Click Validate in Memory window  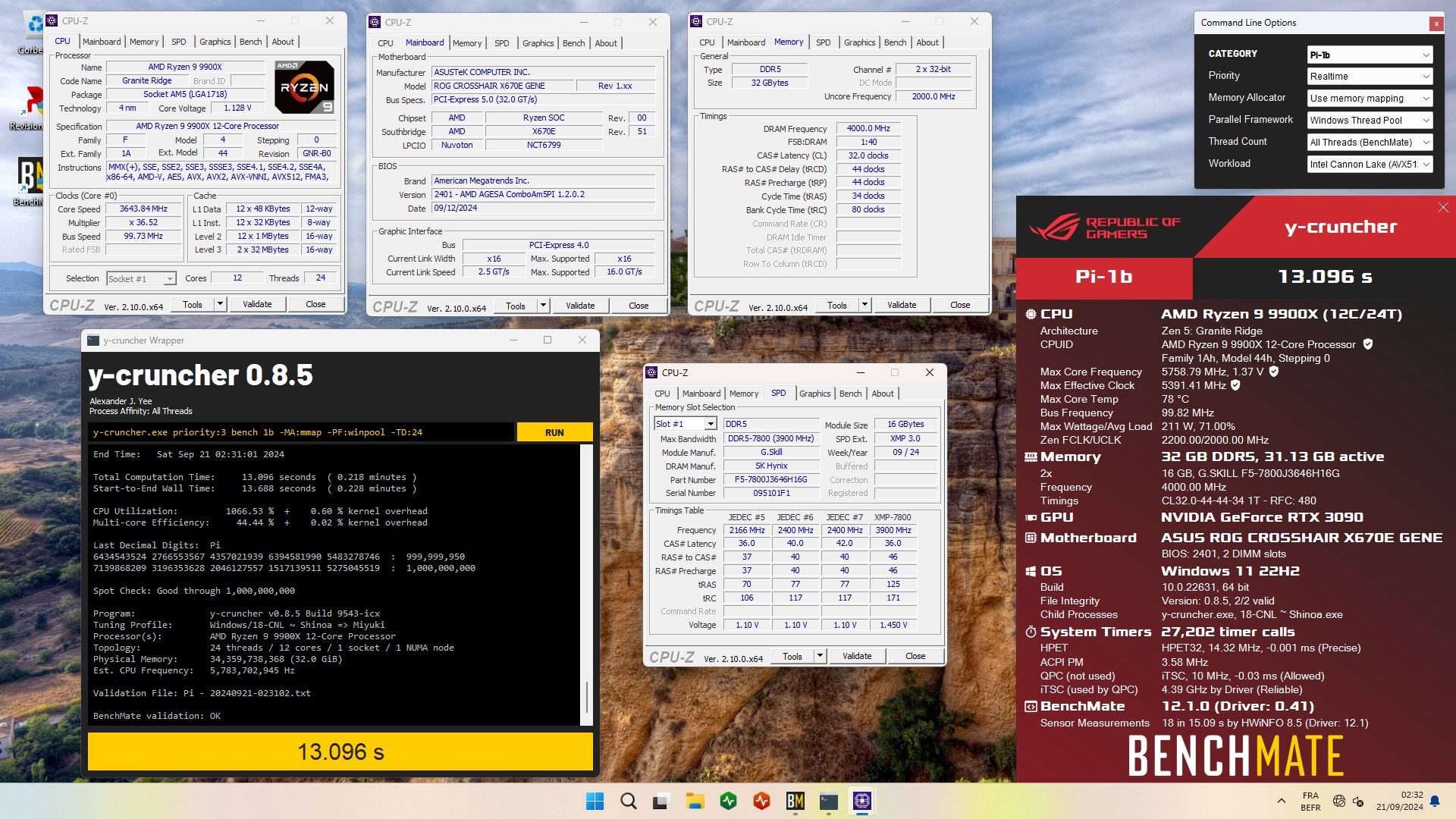902,305
